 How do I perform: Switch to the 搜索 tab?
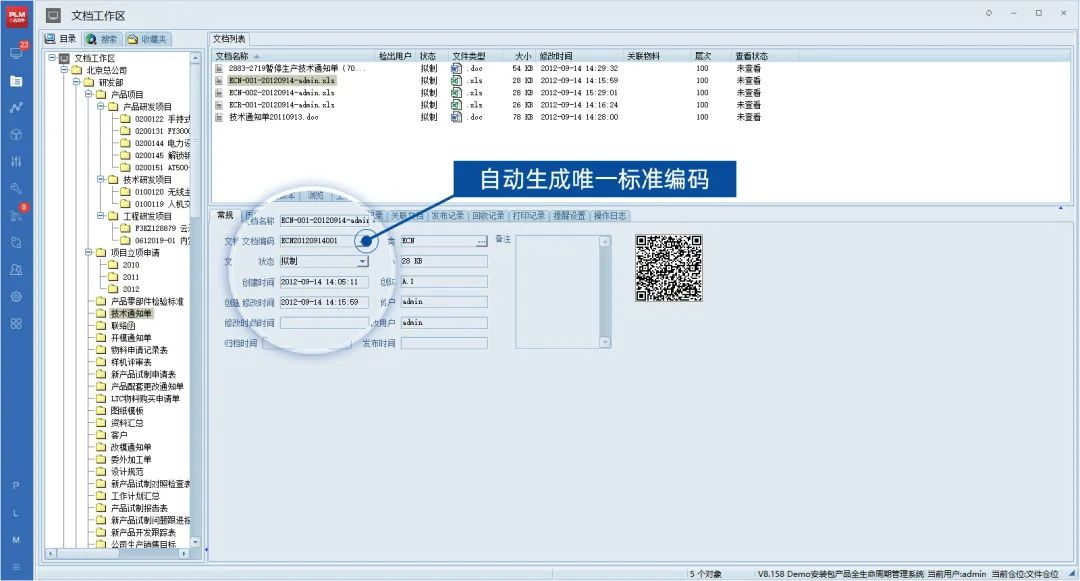tap(100, 37)
